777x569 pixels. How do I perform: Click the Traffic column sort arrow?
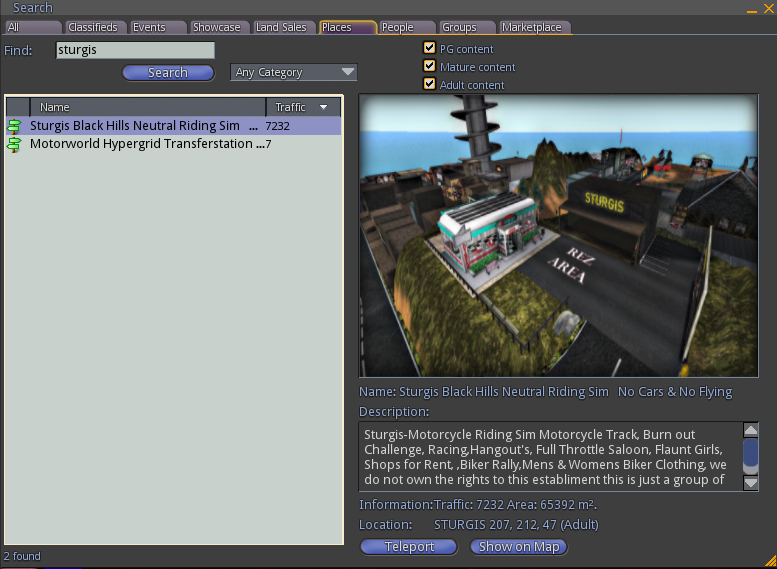pyautogui.click(x=324, y=107)
